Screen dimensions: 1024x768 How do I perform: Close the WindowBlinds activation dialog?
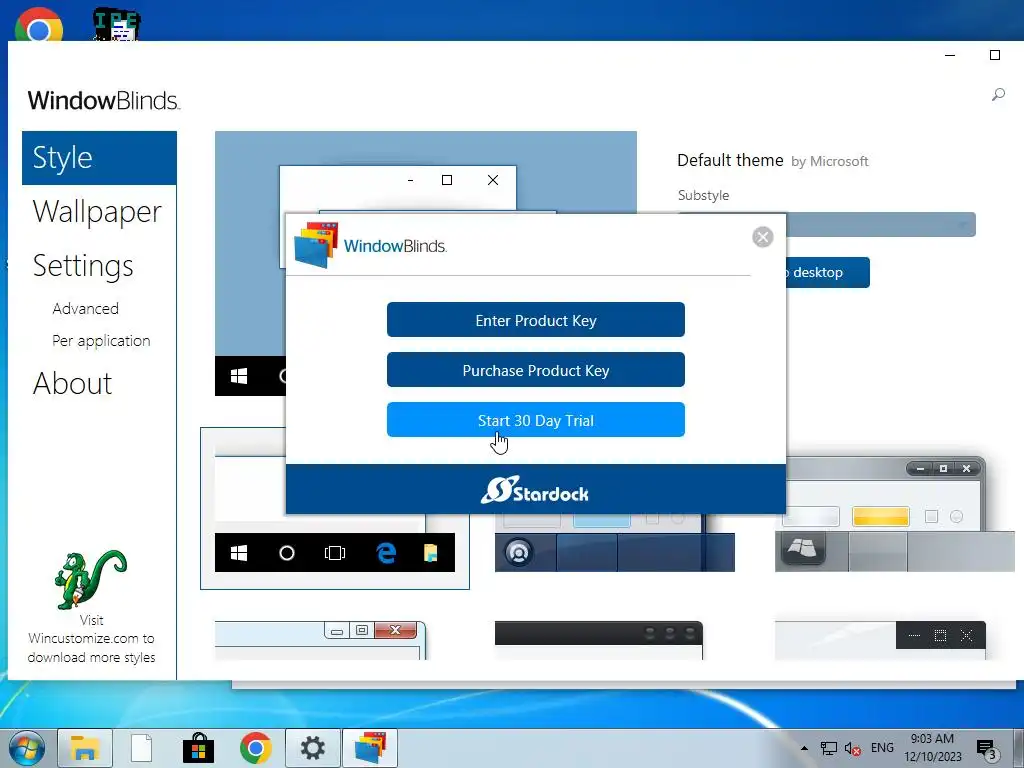[762, 236]
